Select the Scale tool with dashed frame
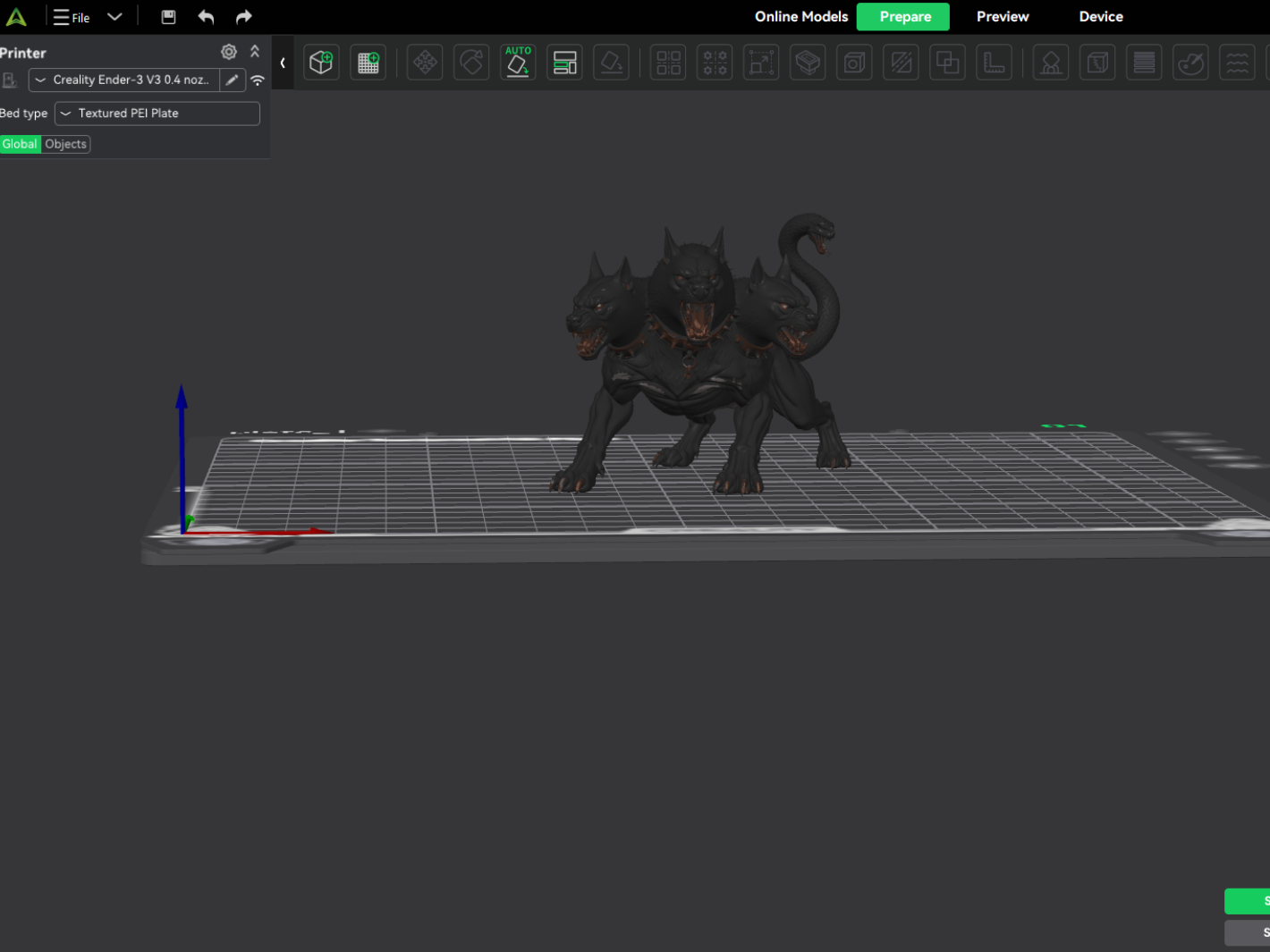 pyautogui.click(x=761, y=63)
